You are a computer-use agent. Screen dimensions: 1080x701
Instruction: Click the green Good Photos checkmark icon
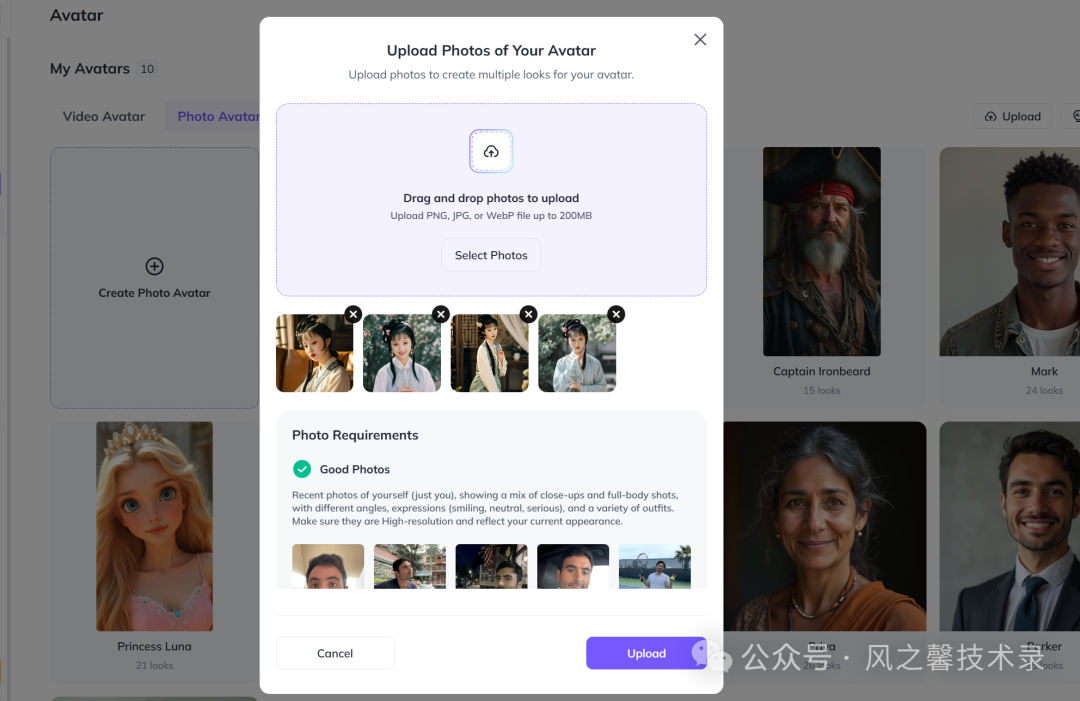(x=302, y=469)
